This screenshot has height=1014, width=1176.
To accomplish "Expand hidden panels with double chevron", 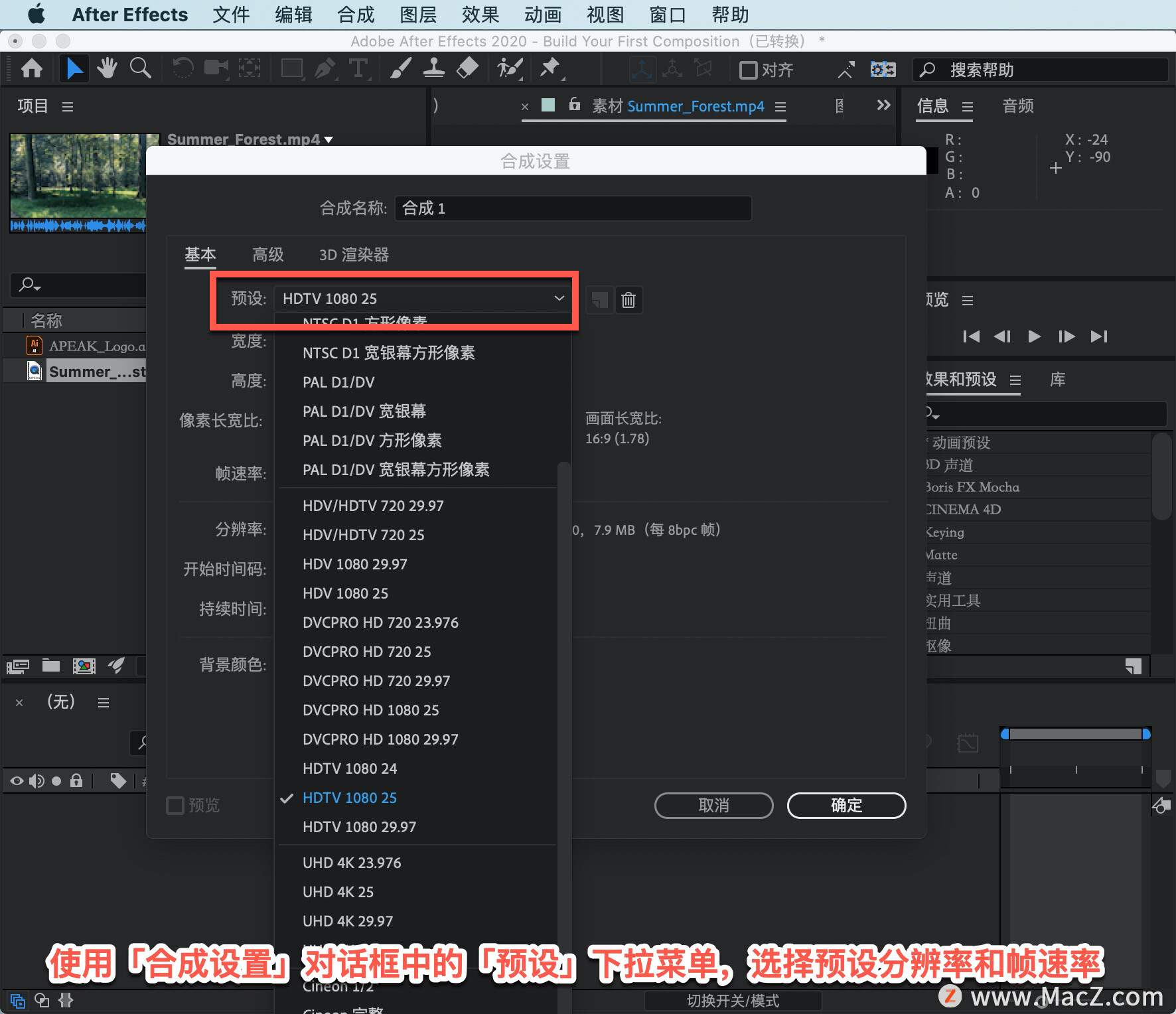I will tap(883, 105).
